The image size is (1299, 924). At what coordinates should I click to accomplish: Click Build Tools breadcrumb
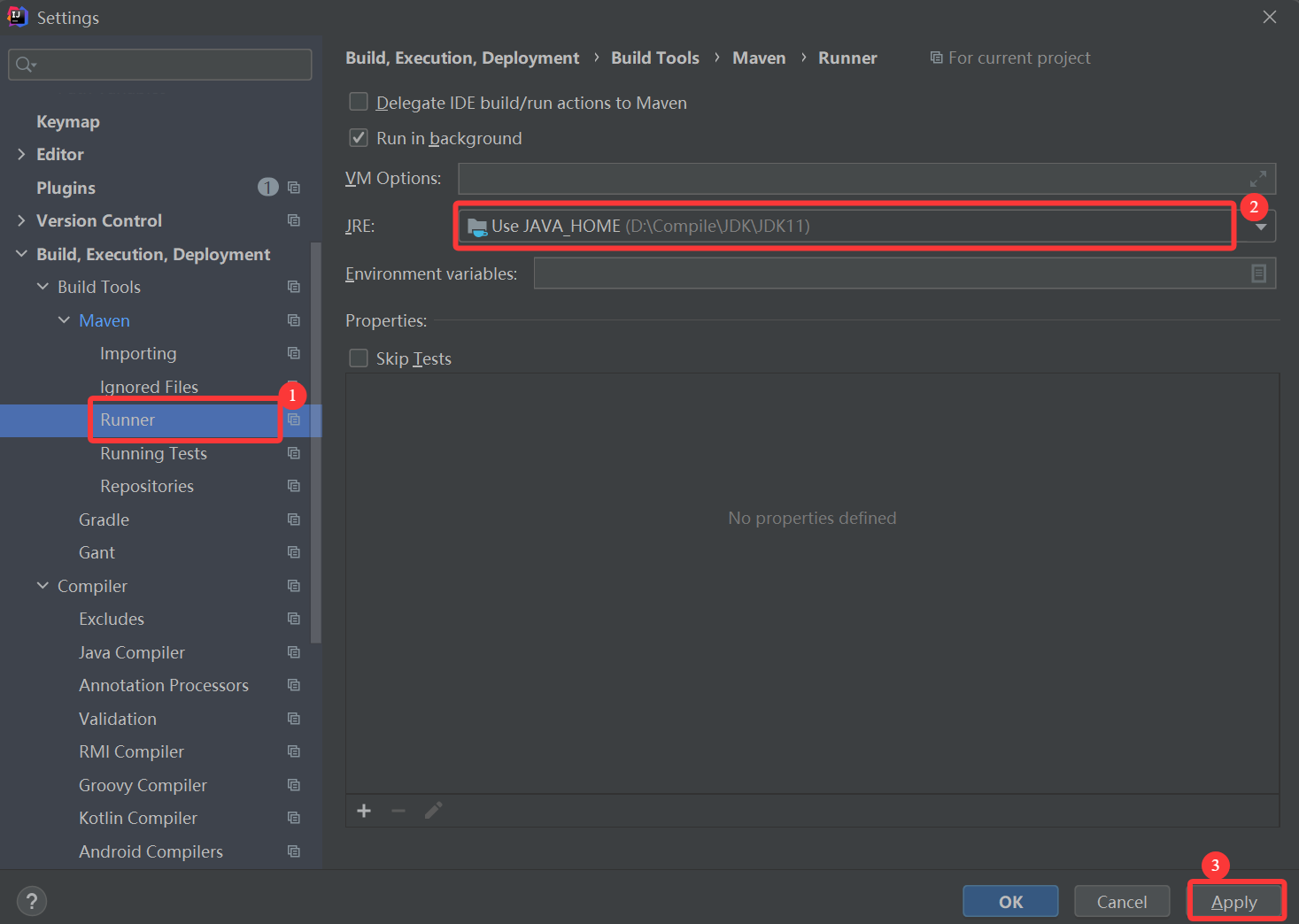(x=655, y=58)
